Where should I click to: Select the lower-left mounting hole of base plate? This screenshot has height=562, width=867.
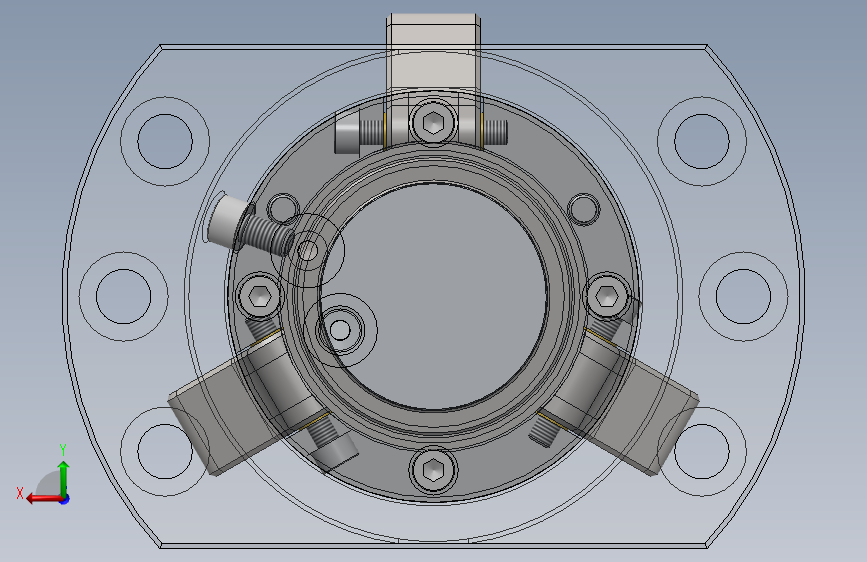coord(165,451)
